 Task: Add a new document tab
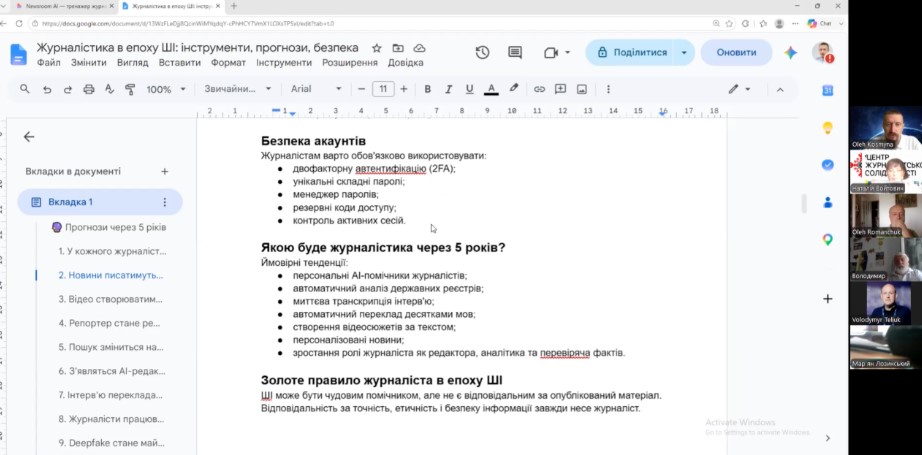(x=165, y=172)
